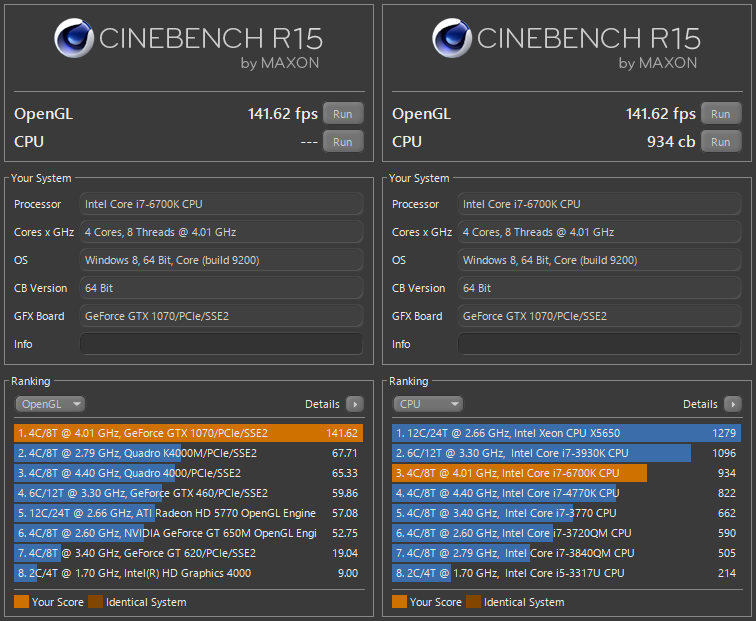Select the Intel Core i5-3317U ranking row
The image size is (756, 621).
(x=567, y=573)
